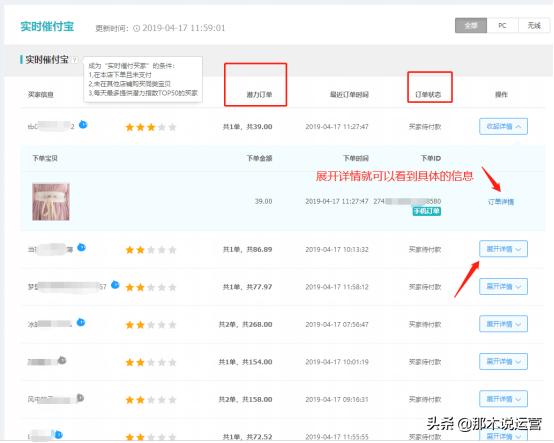The height and width of the screenshot is (443, 554).
Task: Click the blue badge icon in the 268.00 row
Action: 81,322
